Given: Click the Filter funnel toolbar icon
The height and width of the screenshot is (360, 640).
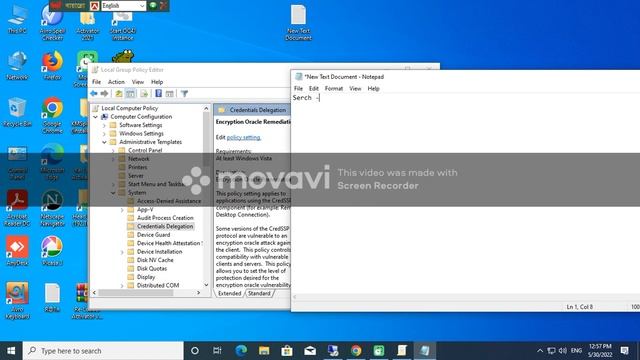Looking at the screenshot, I should click(x=184, y=93).
